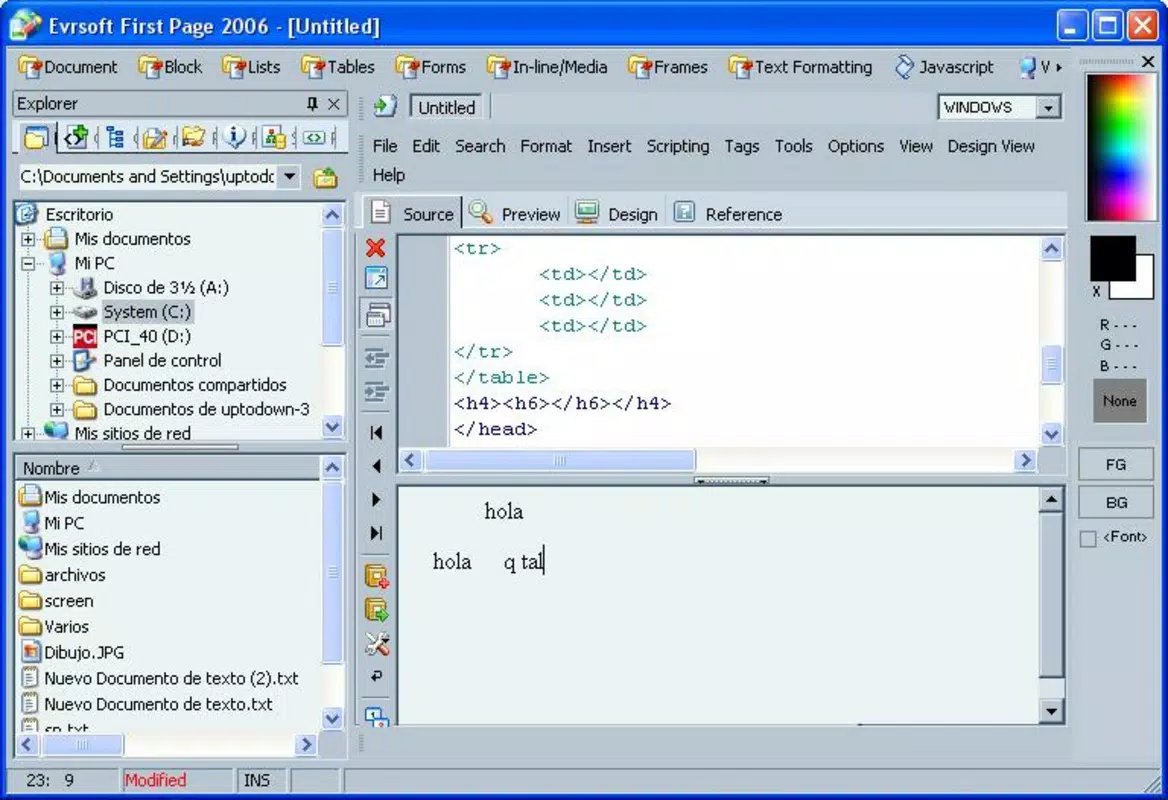Screen dimensions: 1168x800
Task: Open the Tags menu
Action: pos(742,146)
